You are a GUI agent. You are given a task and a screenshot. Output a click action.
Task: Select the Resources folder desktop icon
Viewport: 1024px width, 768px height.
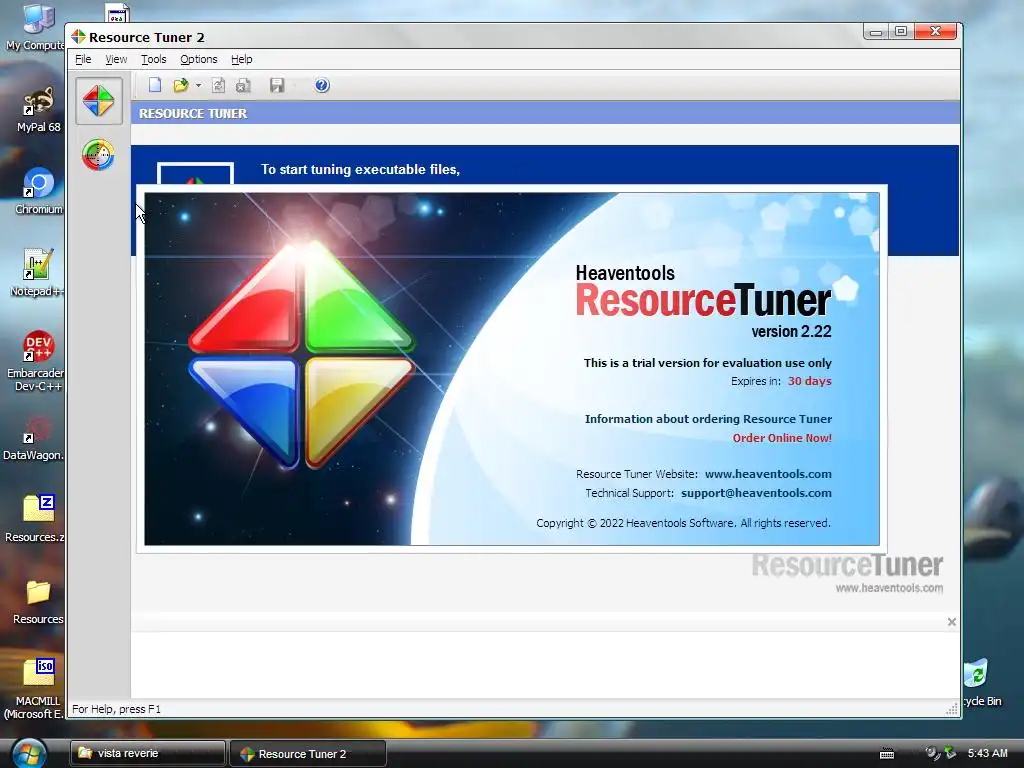point(38,601)
